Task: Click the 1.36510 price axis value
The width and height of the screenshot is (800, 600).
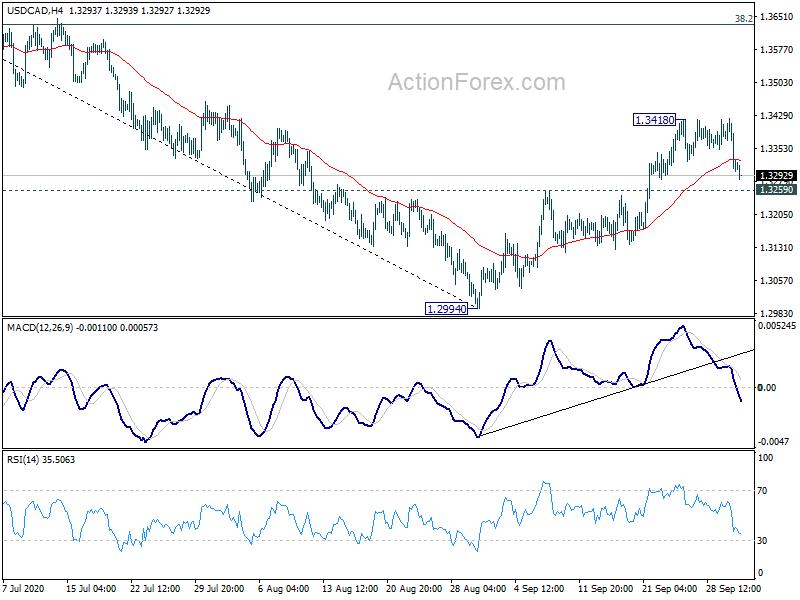Action: [x=777, y=16]
